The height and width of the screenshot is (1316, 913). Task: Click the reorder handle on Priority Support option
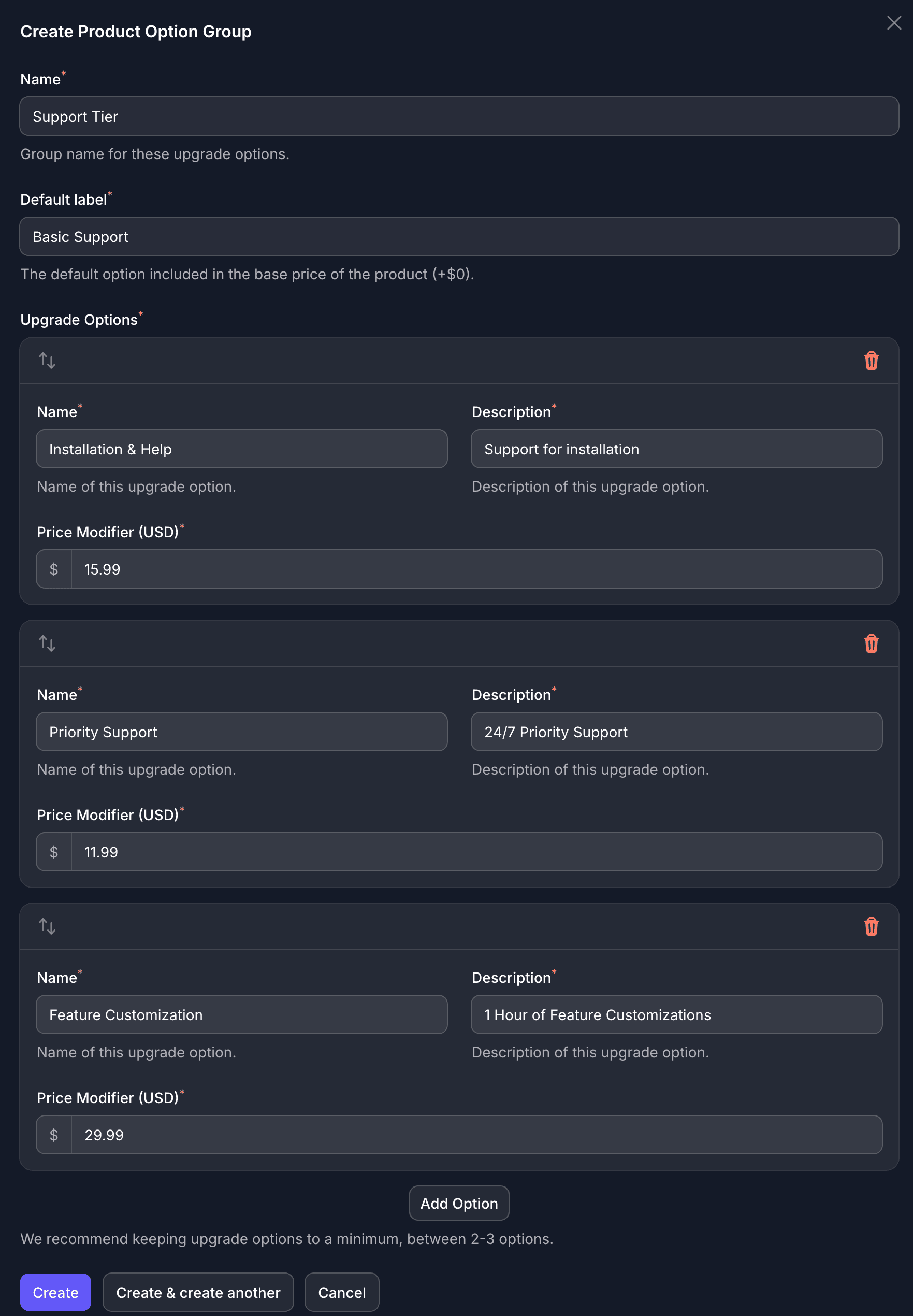(x=47, y=643)
